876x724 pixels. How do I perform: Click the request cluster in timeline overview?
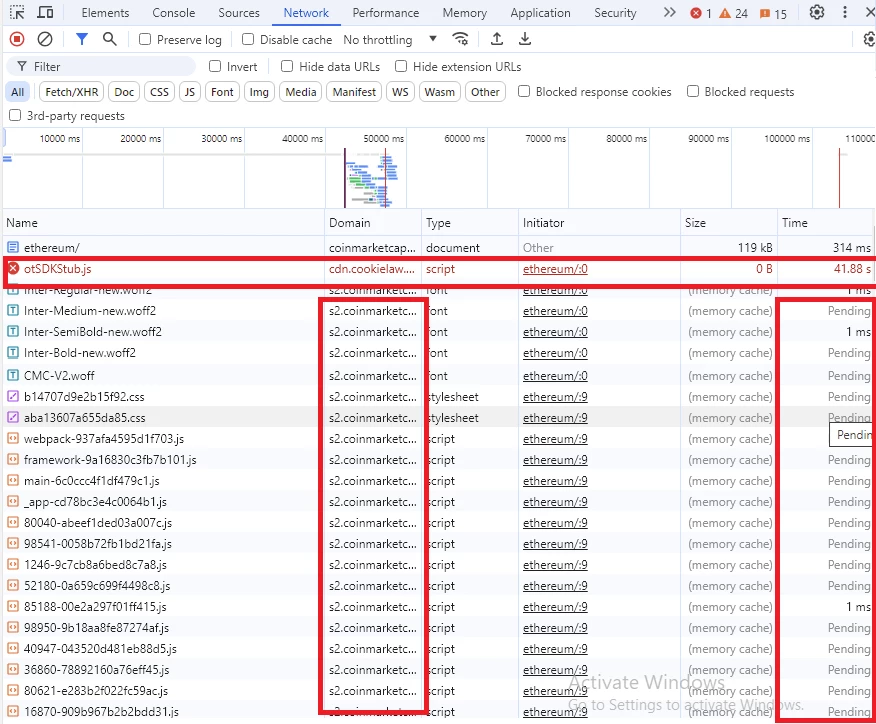tap(372, 179)
